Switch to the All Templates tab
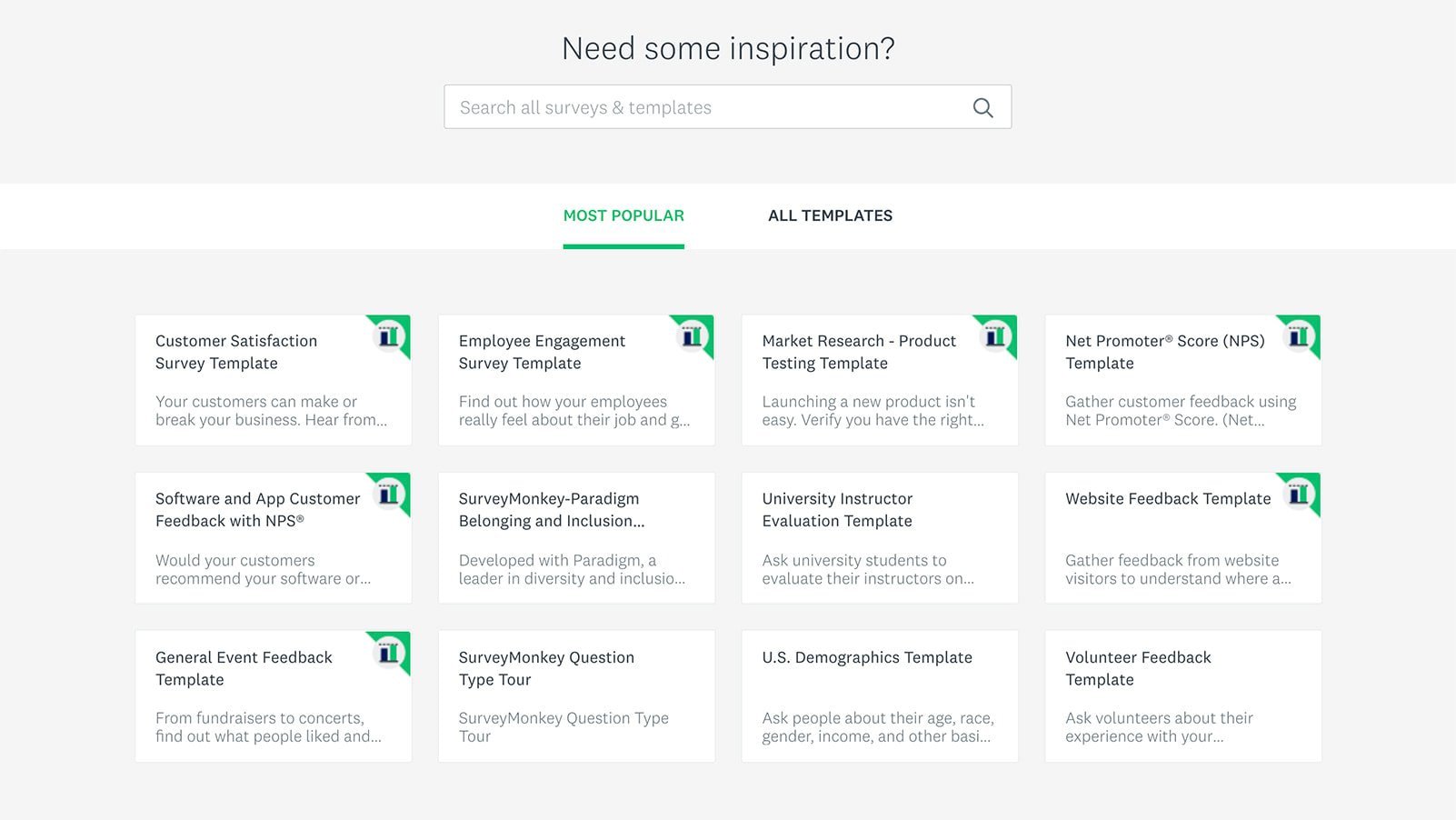This screenshot has height=820, width=1456. 830,215
